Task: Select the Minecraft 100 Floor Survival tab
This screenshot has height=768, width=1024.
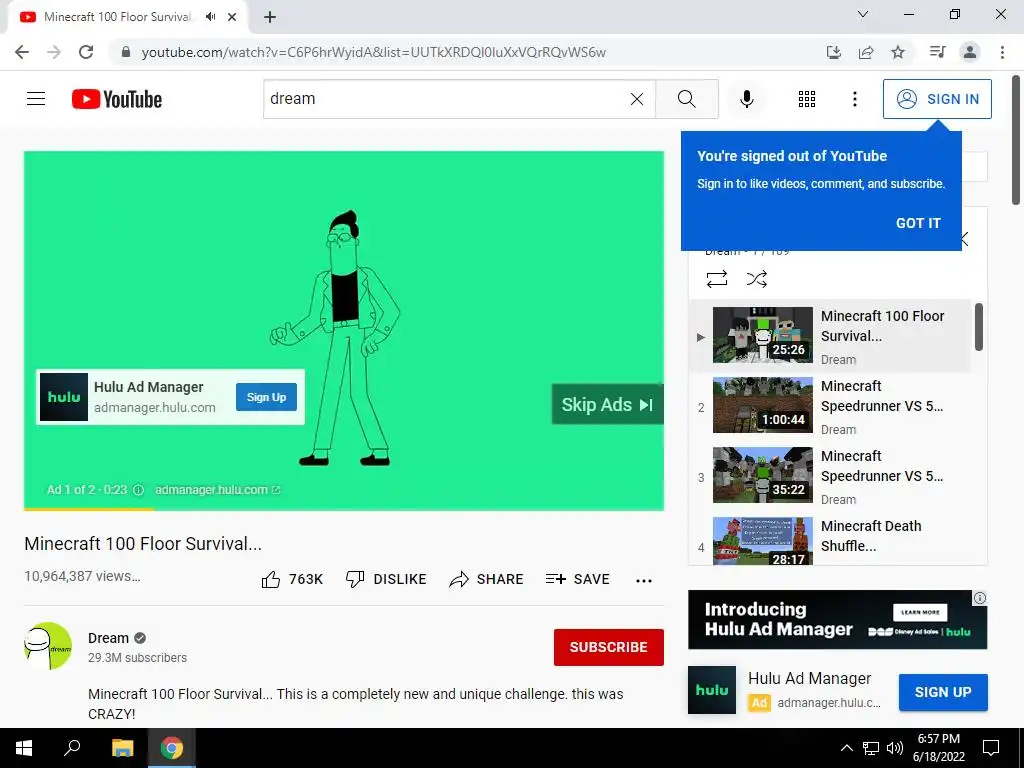Action: point(127,17)
